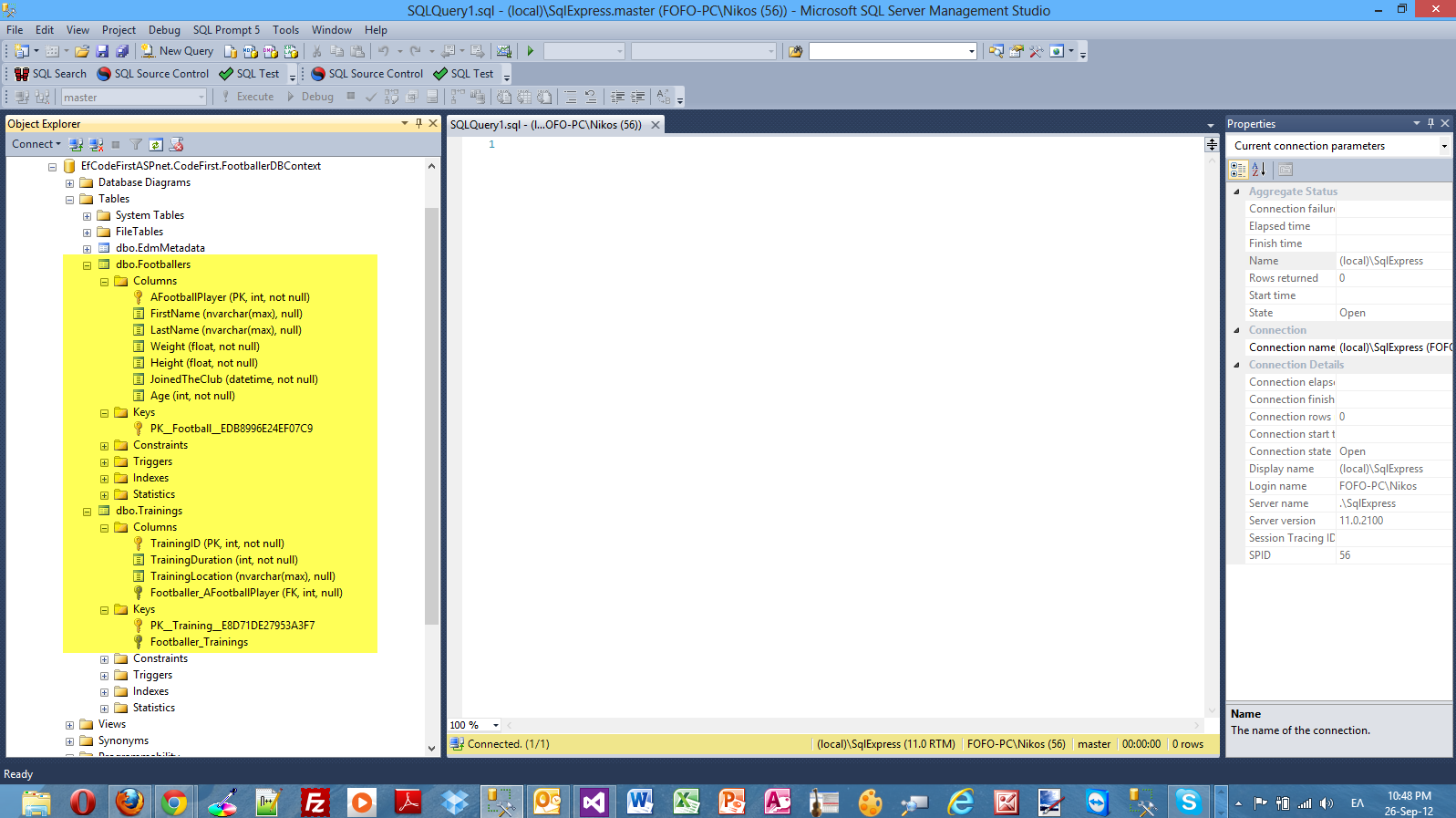The height and width of the screenshot is (818, 1456).
Task: Click the query editor split bar handle
Action: (1211, 144)
